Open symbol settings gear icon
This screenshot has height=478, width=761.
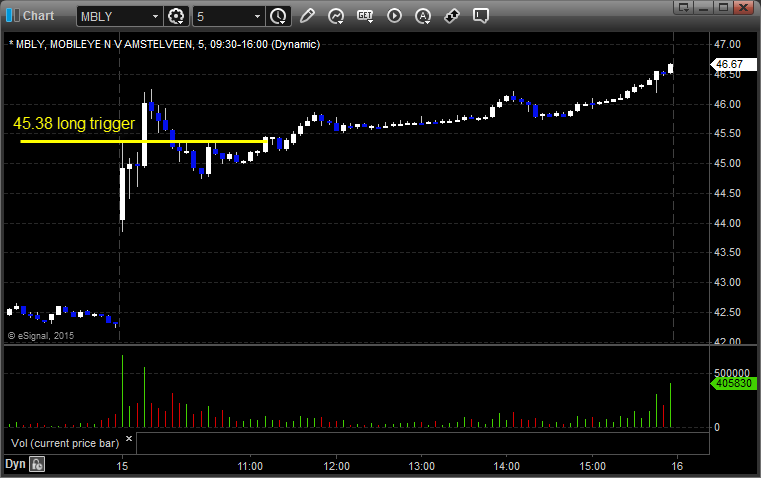[176, 16]
